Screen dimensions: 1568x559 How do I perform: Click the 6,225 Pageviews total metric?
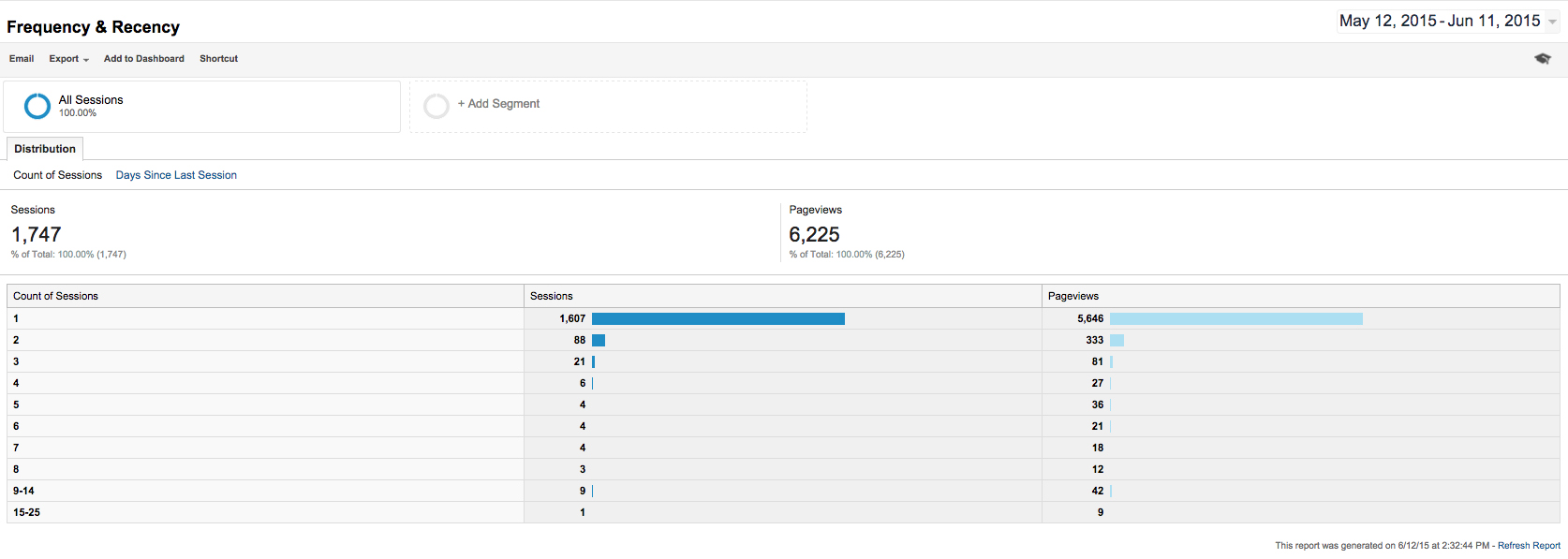[814, 234]
